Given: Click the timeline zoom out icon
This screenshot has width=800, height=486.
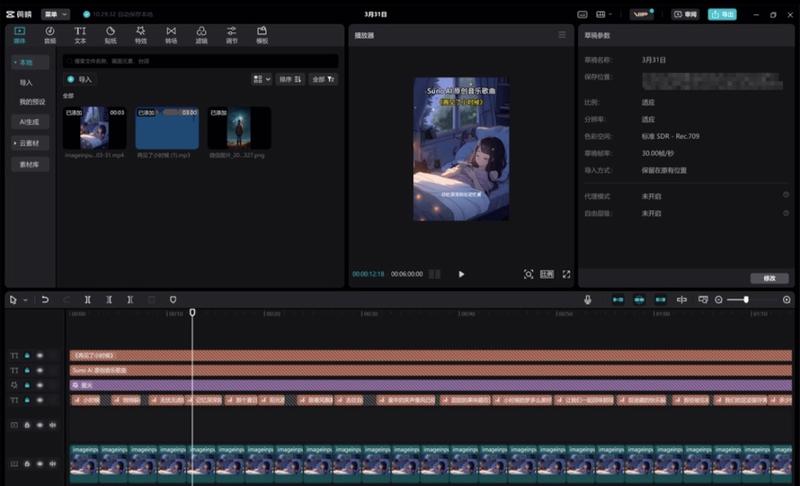Looking at the screenshot, I should pyautogui.click(x=718, y=300).
